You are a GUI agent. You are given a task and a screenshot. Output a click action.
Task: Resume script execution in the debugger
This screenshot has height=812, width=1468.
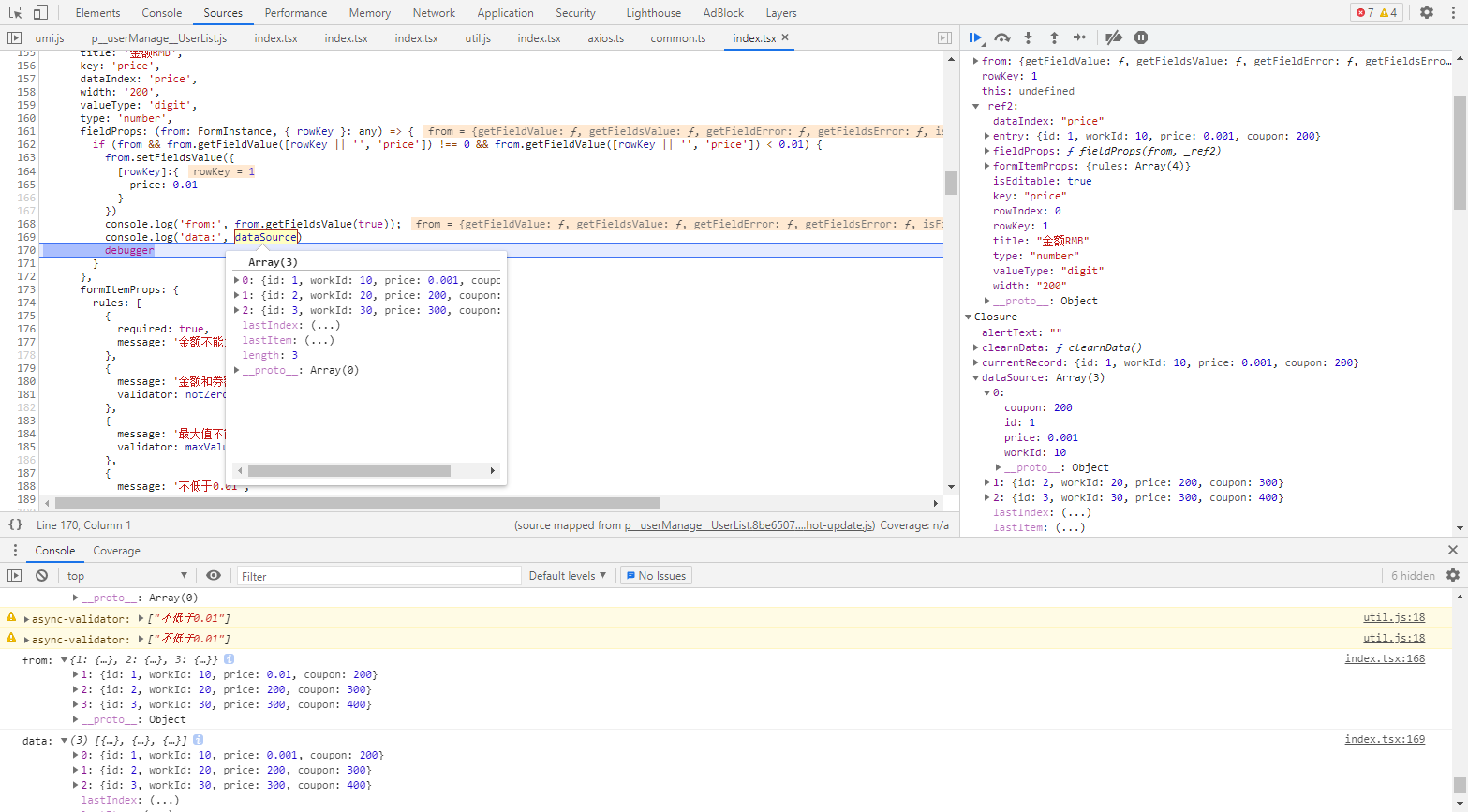[975, 37]
